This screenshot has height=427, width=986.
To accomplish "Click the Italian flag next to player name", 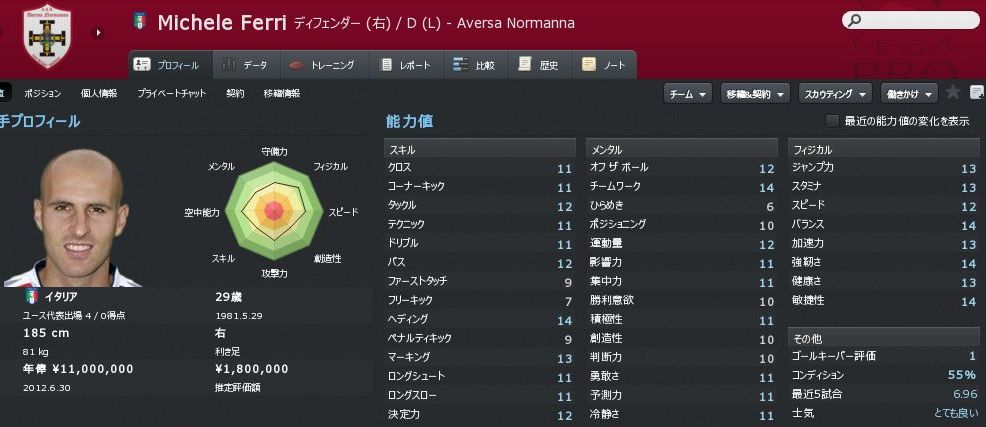I will click(139, 22).
